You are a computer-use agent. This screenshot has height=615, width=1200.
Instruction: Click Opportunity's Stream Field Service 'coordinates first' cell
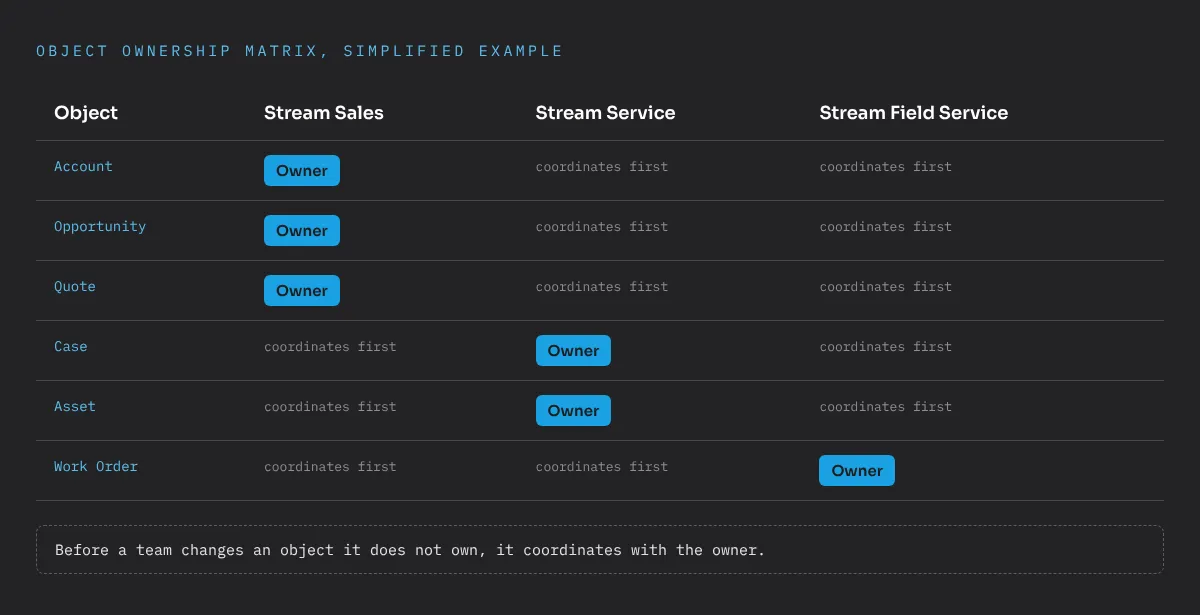(886, 227)
